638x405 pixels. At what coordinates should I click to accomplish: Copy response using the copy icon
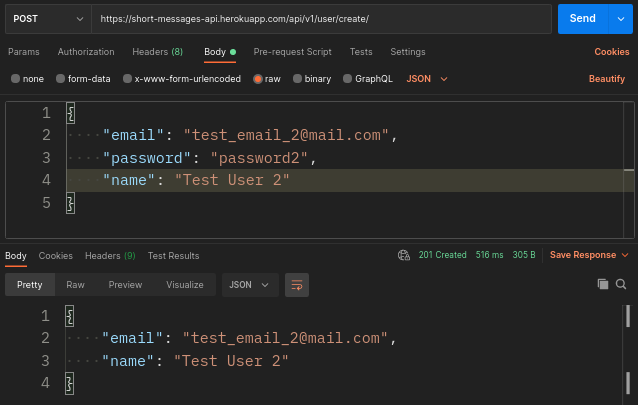[x=603, y=284]
